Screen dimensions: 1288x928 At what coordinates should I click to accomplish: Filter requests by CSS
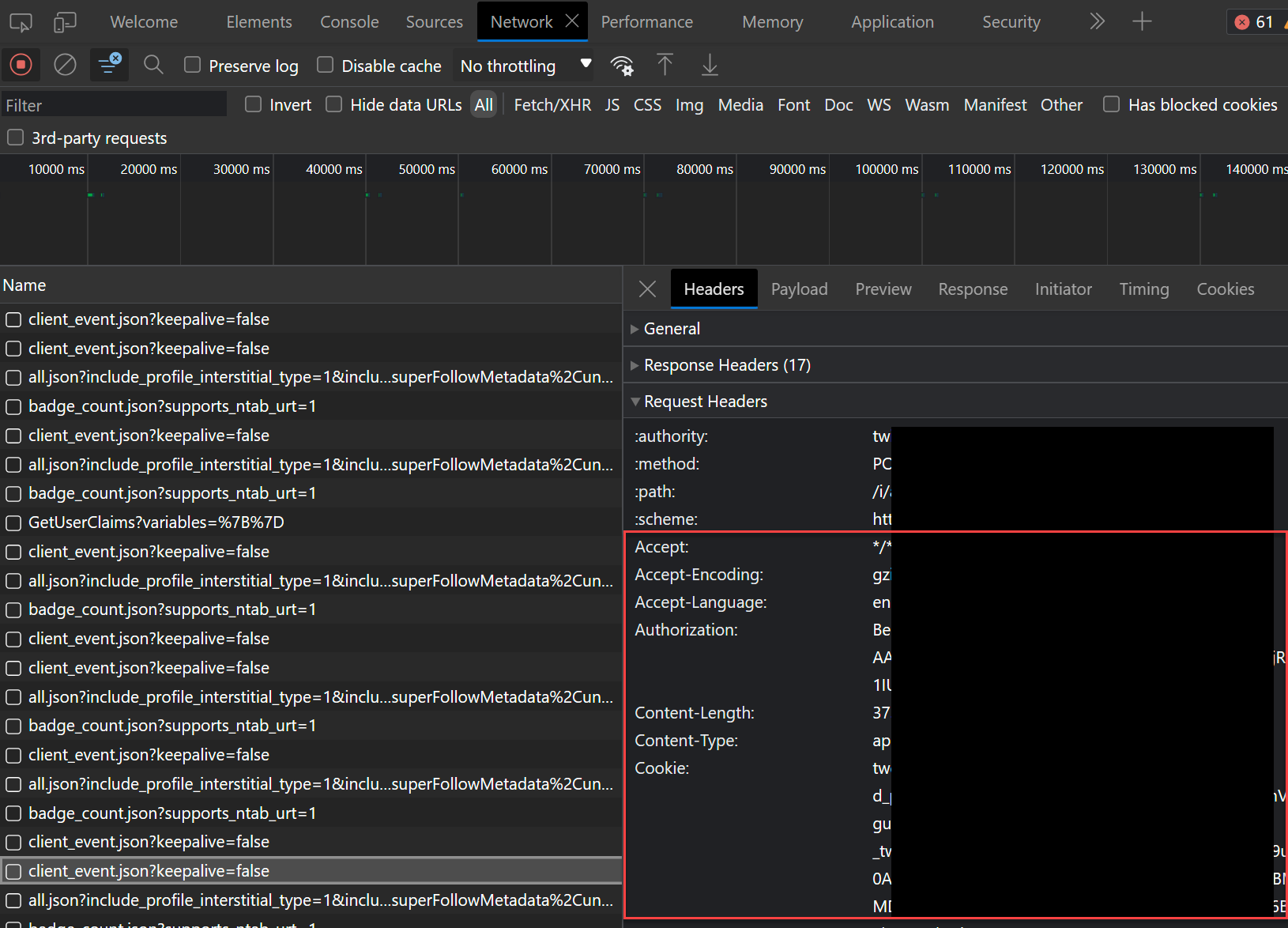(x=647, y=104)
